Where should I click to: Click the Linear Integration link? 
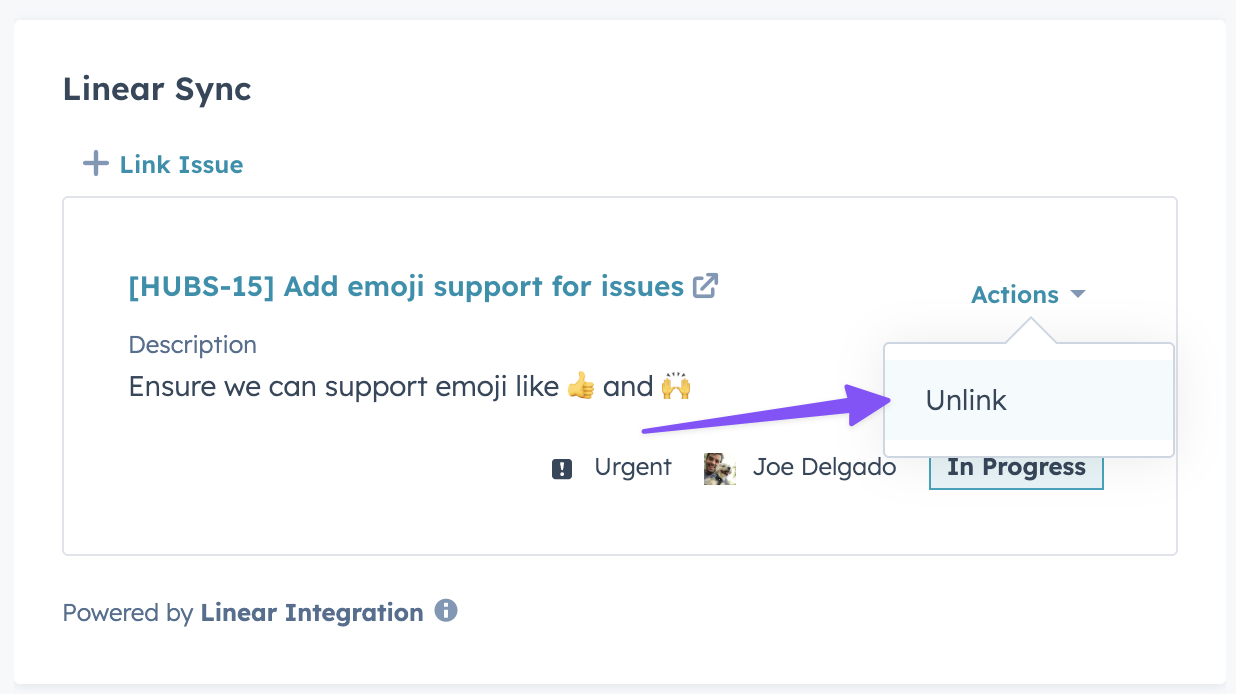click(x=312, y=612)
